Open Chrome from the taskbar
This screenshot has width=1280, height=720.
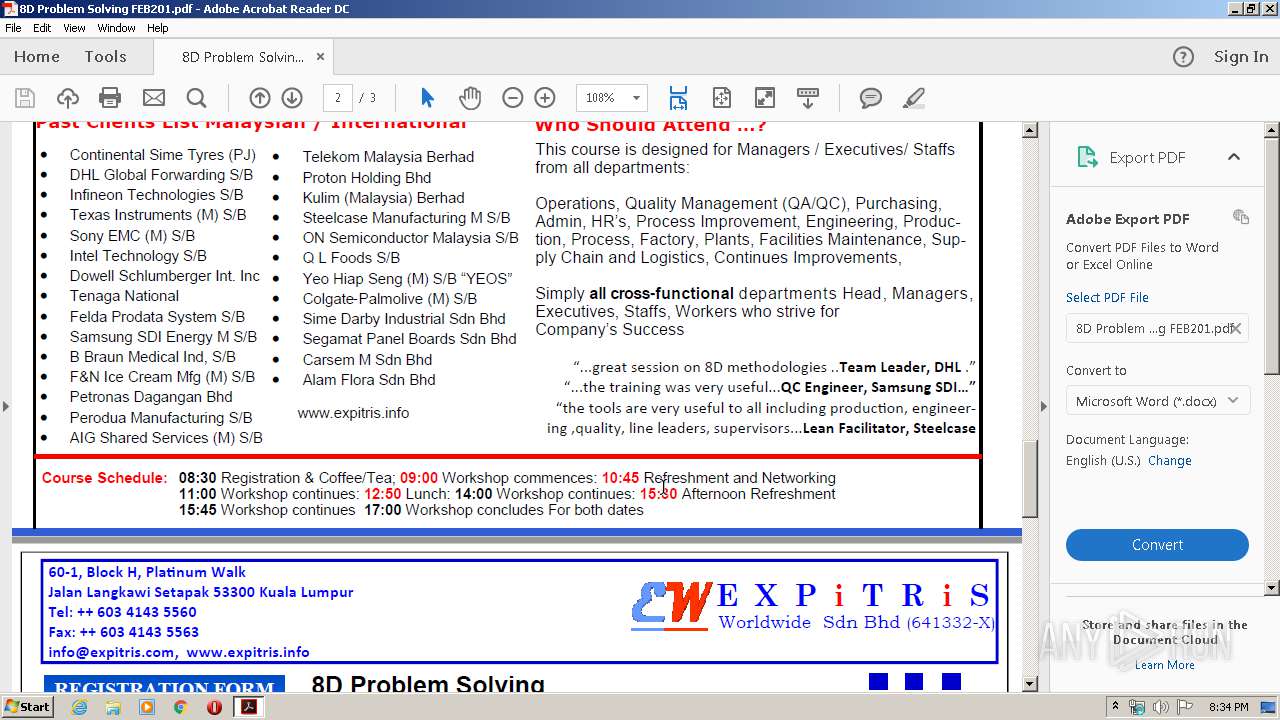point(180,707)
